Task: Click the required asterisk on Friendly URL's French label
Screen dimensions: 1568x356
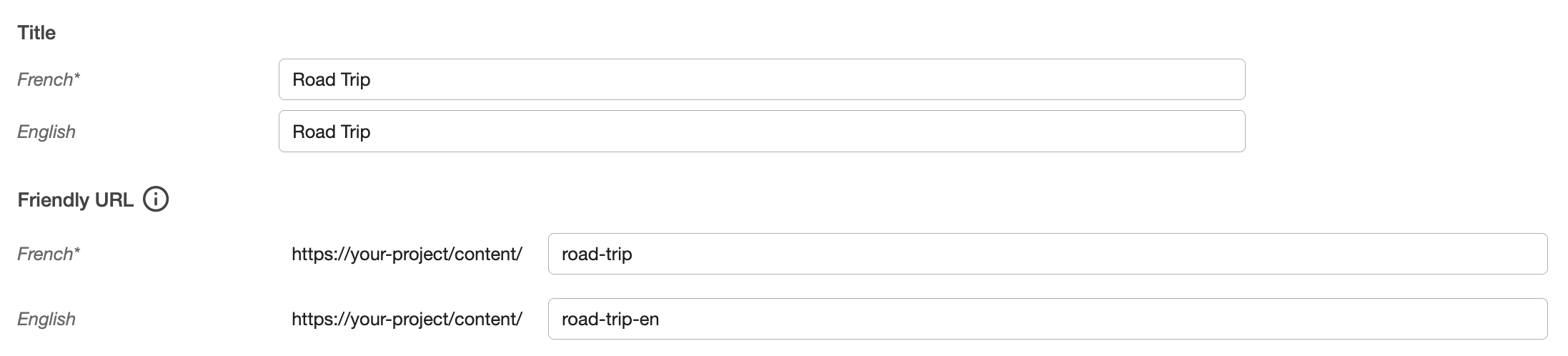Action: click(x=76, y=250)
